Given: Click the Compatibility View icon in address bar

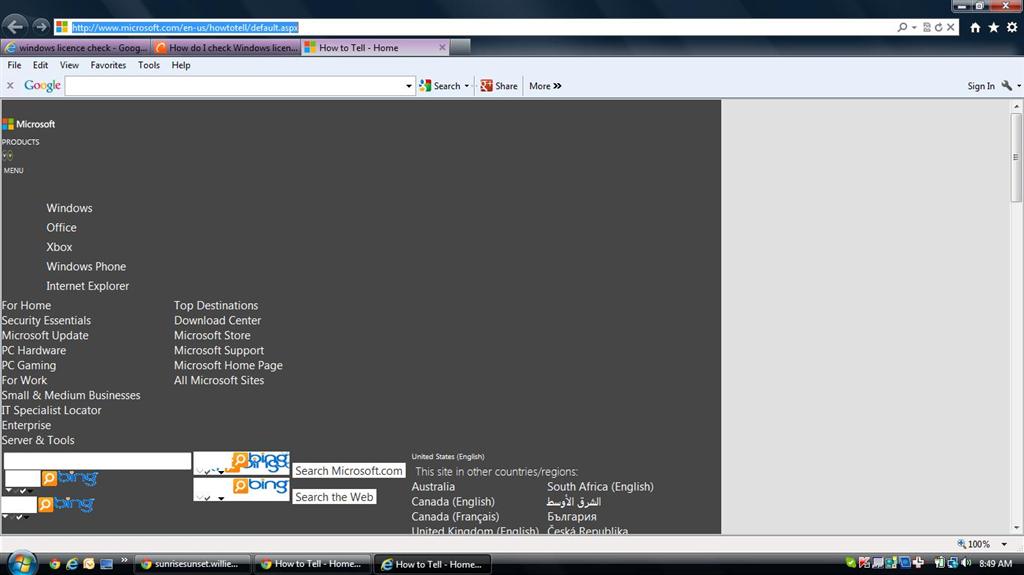Looking at the screenshot, I should click(927, 27).
